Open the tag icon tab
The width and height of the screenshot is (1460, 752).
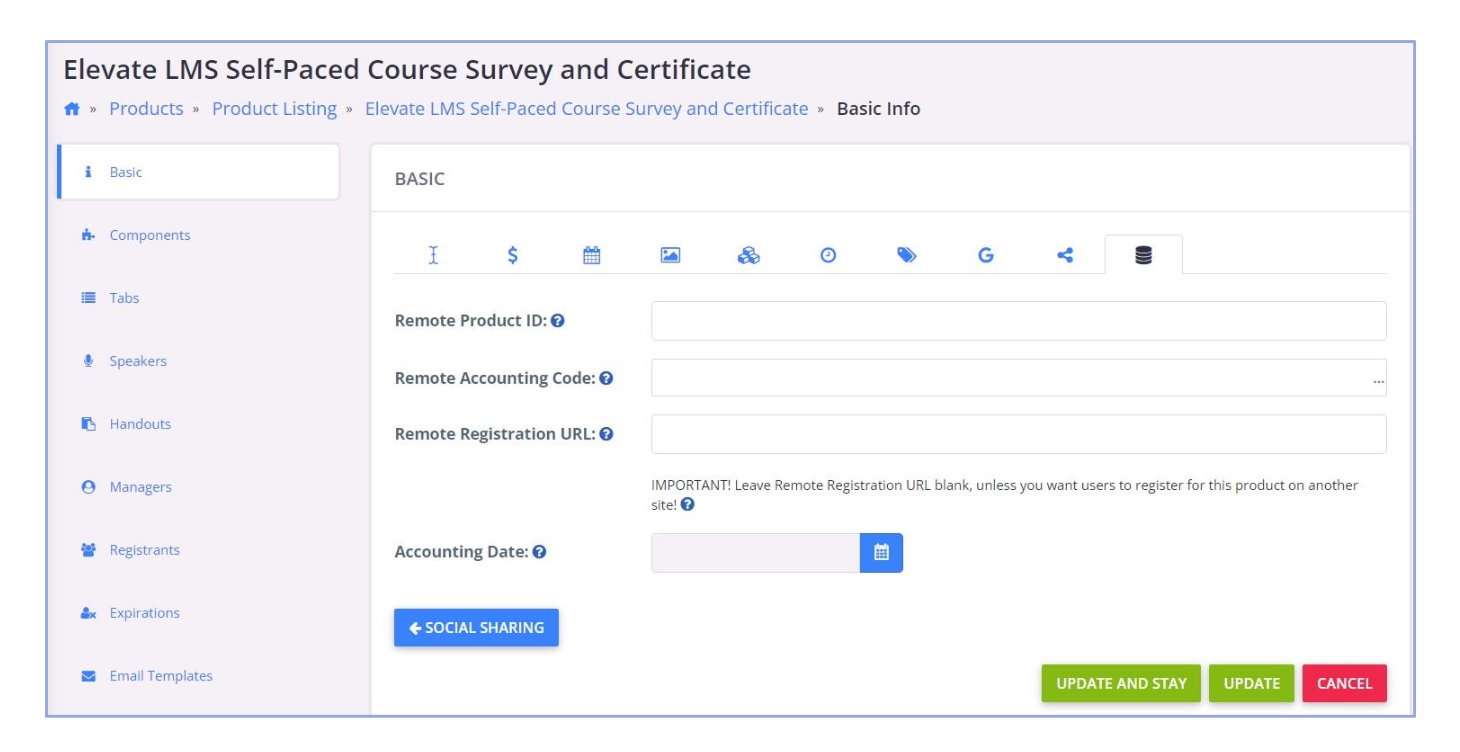907,255
